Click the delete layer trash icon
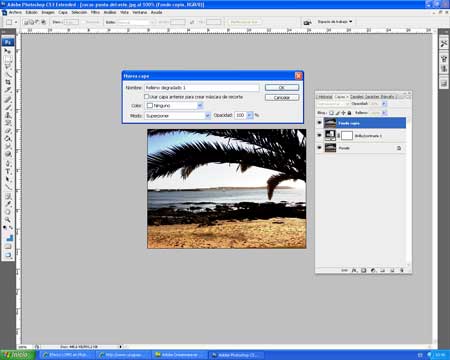 (402, 270)
